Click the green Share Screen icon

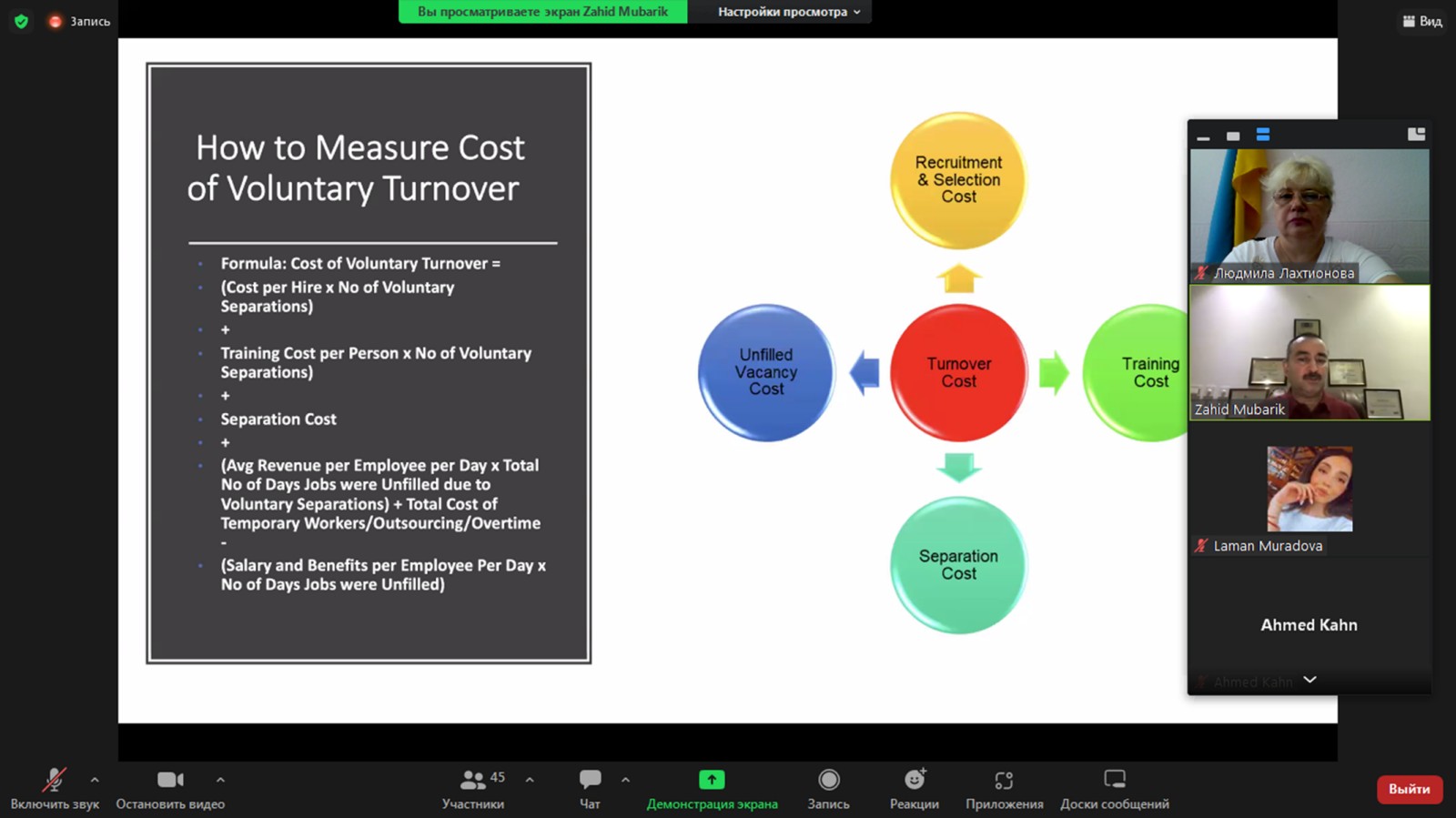(x=712, y=780)
